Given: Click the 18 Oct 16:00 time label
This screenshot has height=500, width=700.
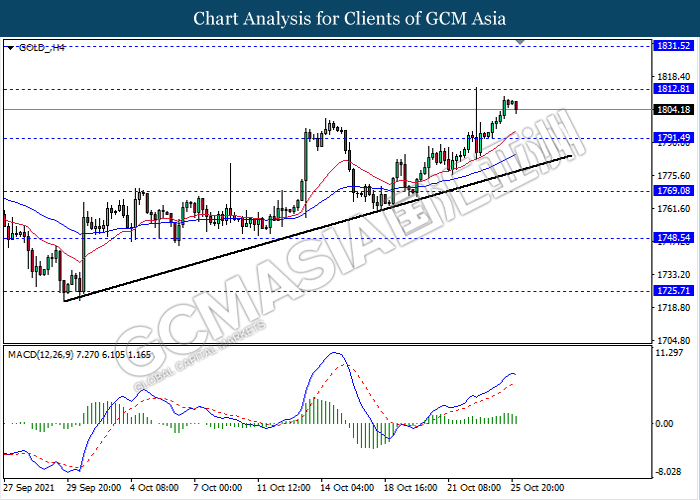Looking at the screenshot, I should point(411,488).
